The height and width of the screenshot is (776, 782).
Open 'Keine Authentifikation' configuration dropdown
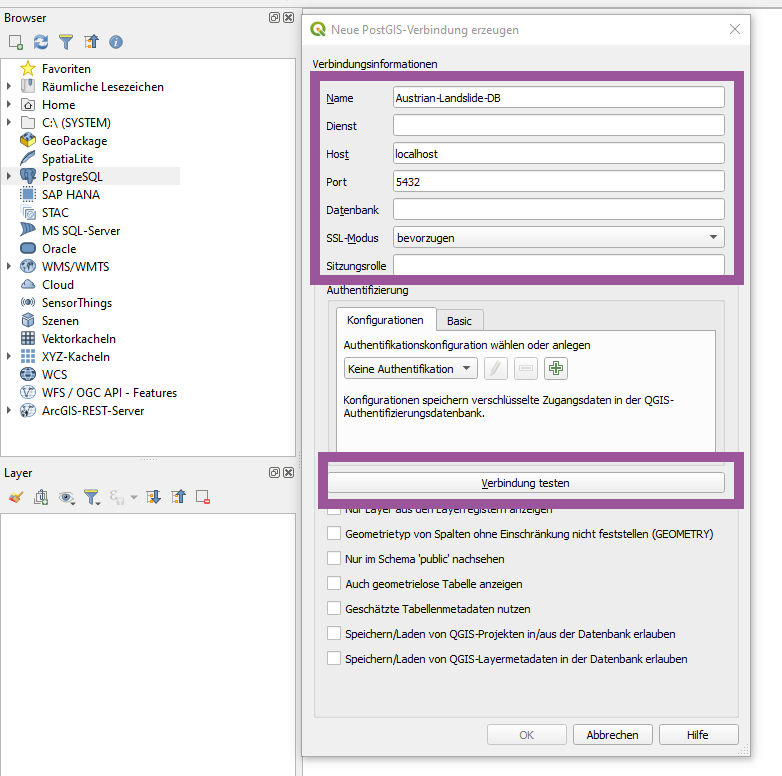(x=410, y=369)
